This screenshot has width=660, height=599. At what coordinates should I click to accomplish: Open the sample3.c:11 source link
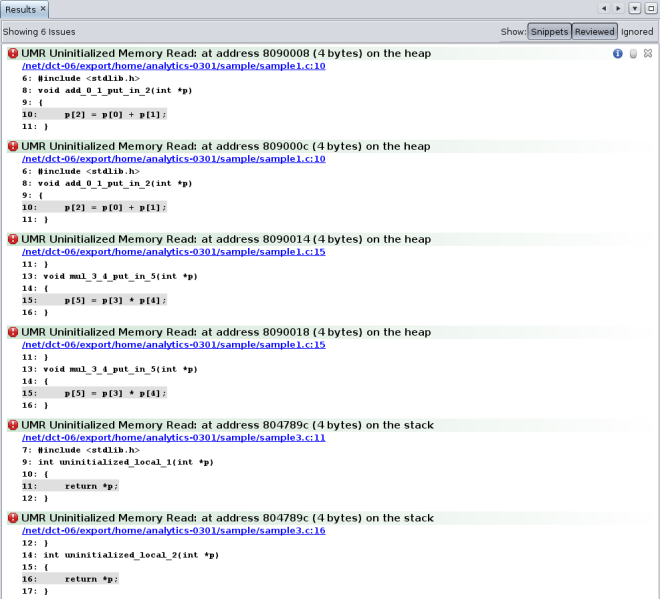tap(174, 438)
